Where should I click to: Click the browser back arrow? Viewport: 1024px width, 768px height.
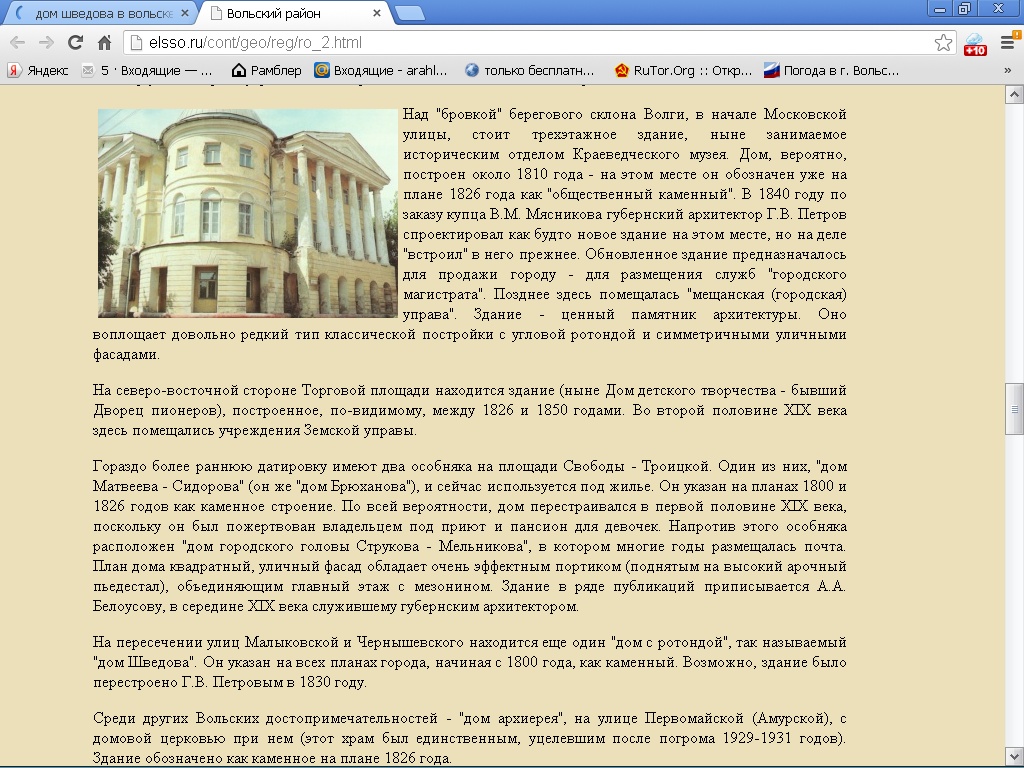click(17, 43)
